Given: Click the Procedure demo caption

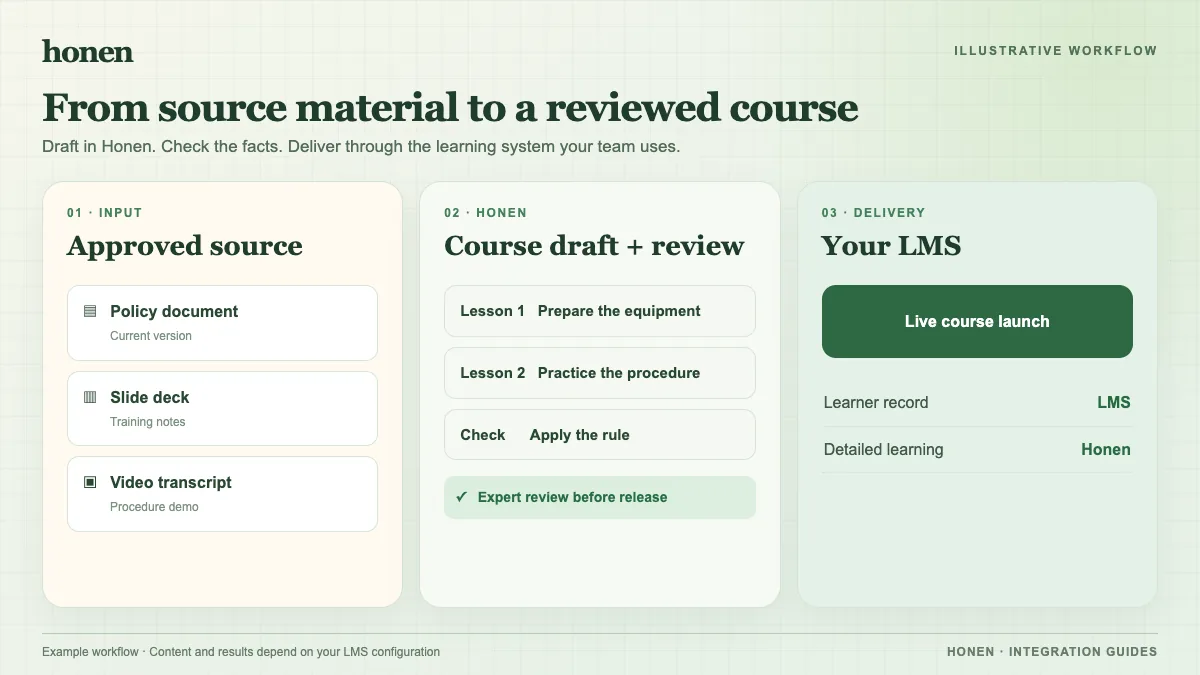Looking at the screenshot, I should 154,507.
